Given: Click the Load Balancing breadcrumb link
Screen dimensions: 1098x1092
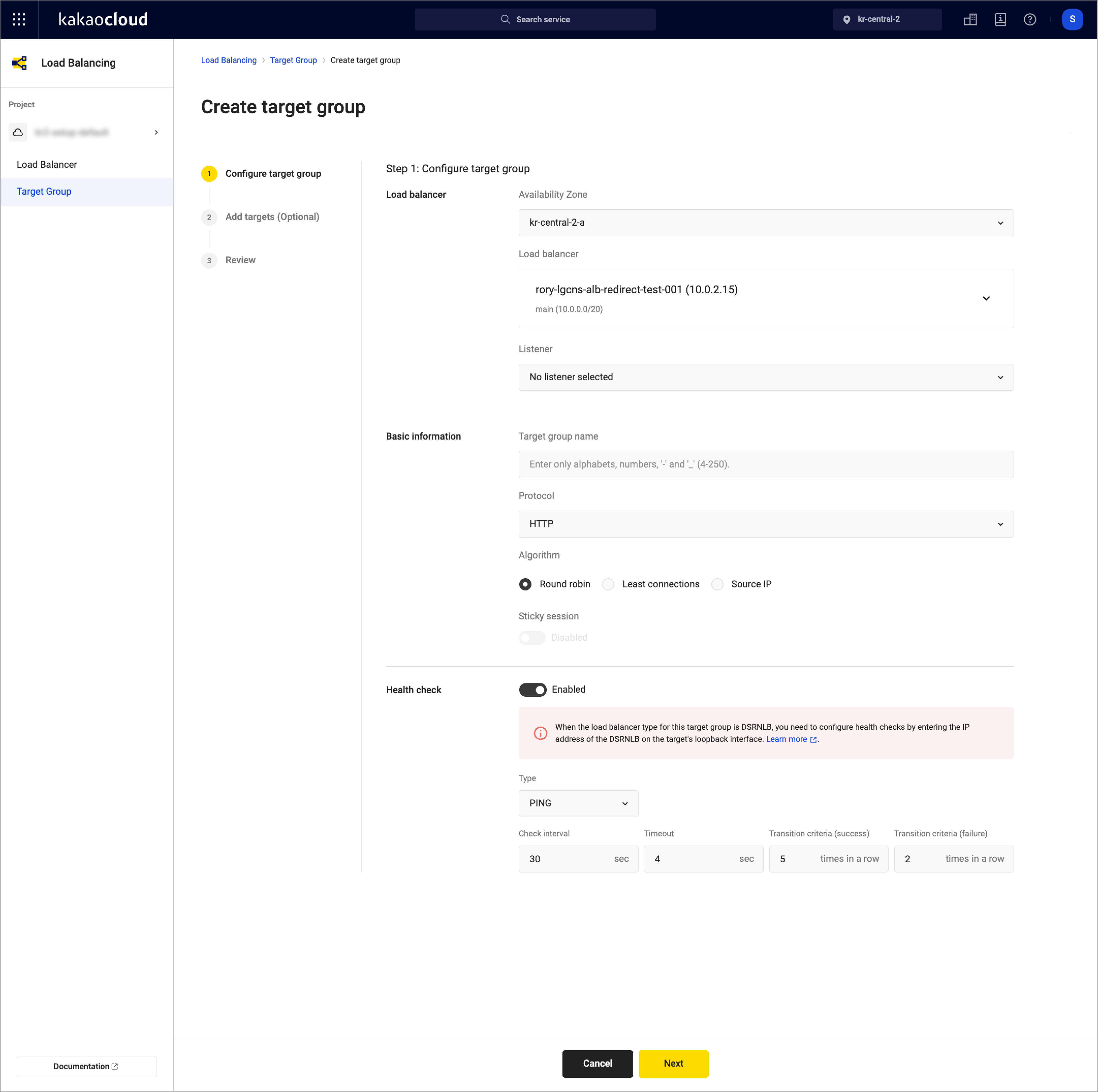Looking at the screenshot, I should [228, 60].
